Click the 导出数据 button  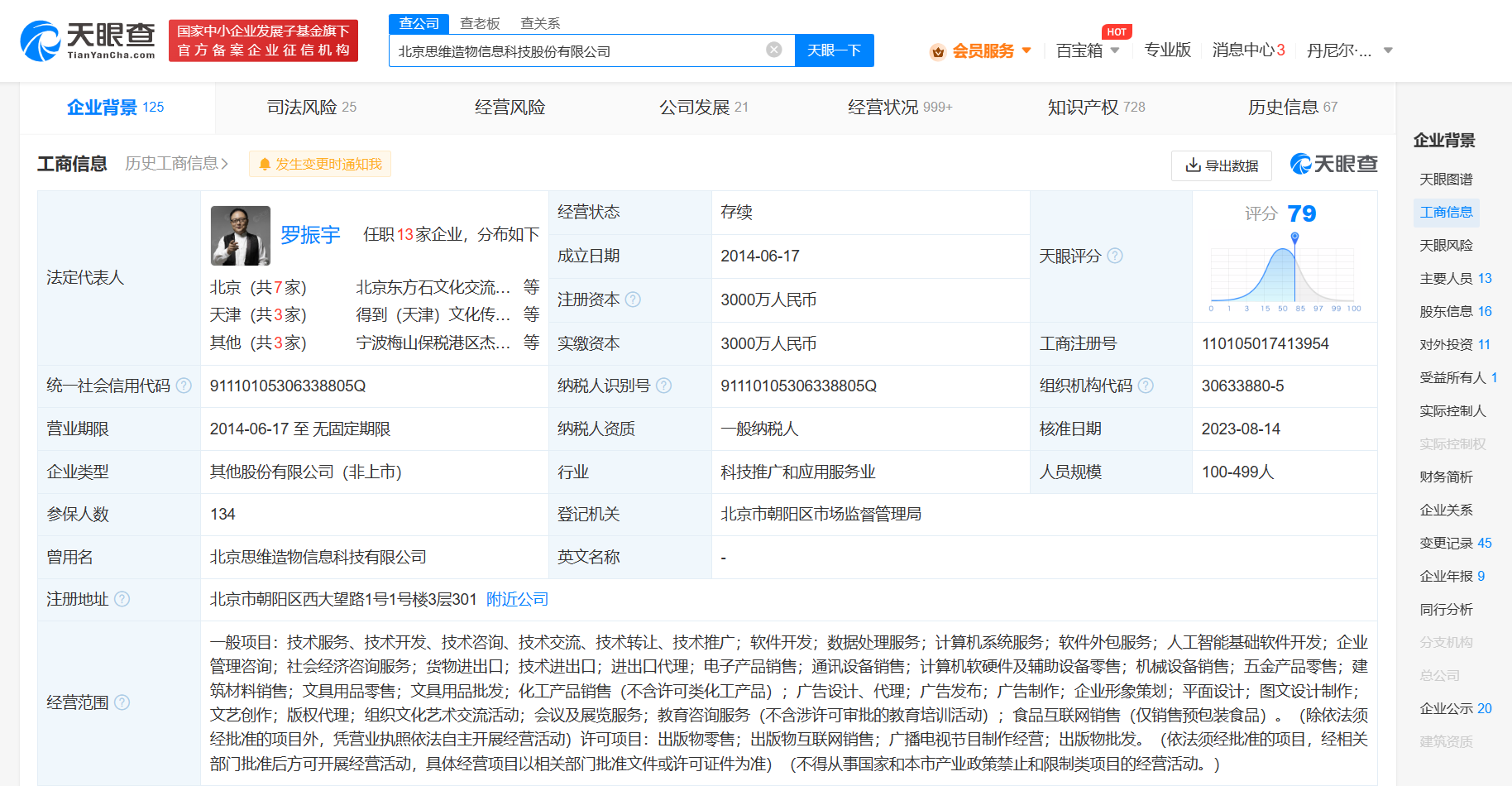coord(1222,165)
